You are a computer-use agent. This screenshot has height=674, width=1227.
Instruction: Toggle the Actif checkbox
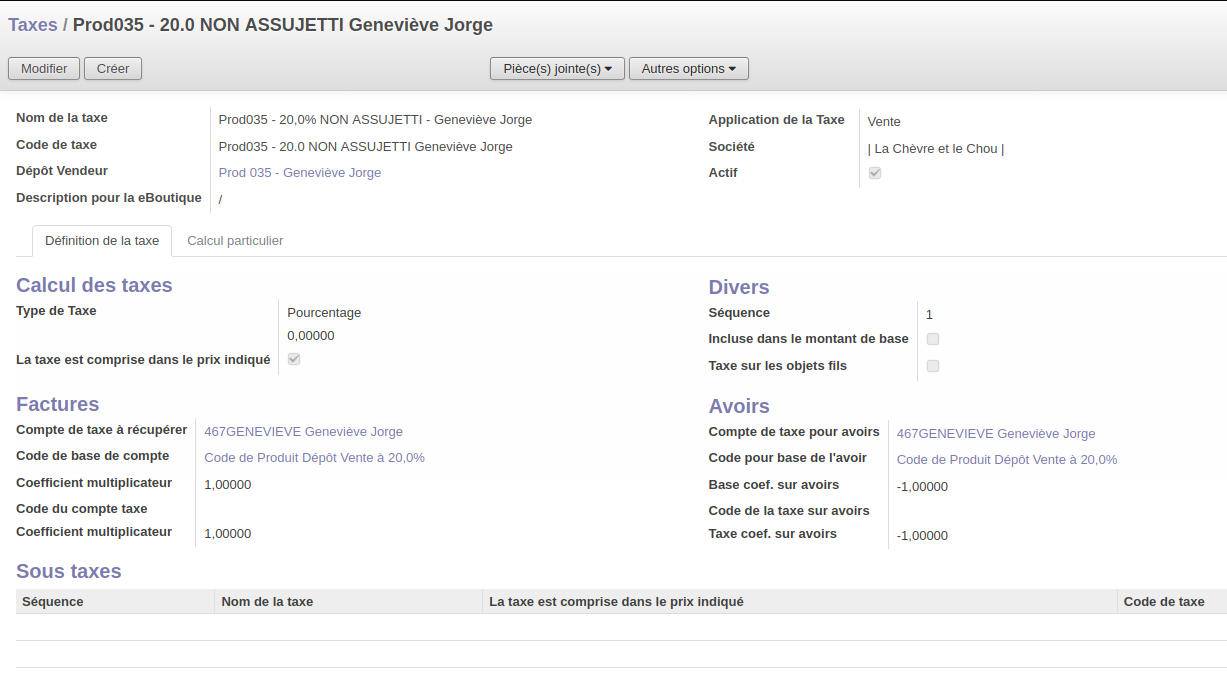pos(875,173)
